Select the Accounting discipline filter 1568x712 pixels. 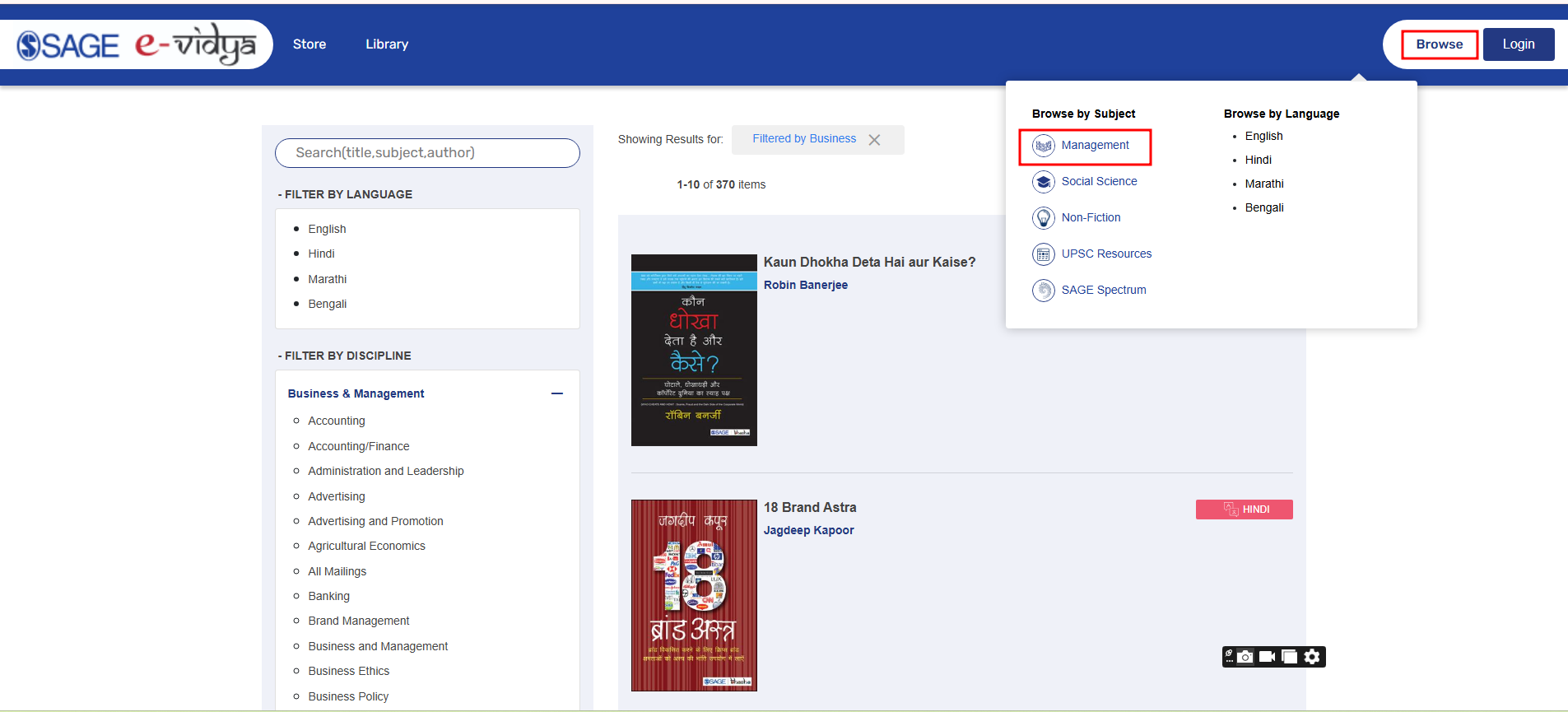336,421
